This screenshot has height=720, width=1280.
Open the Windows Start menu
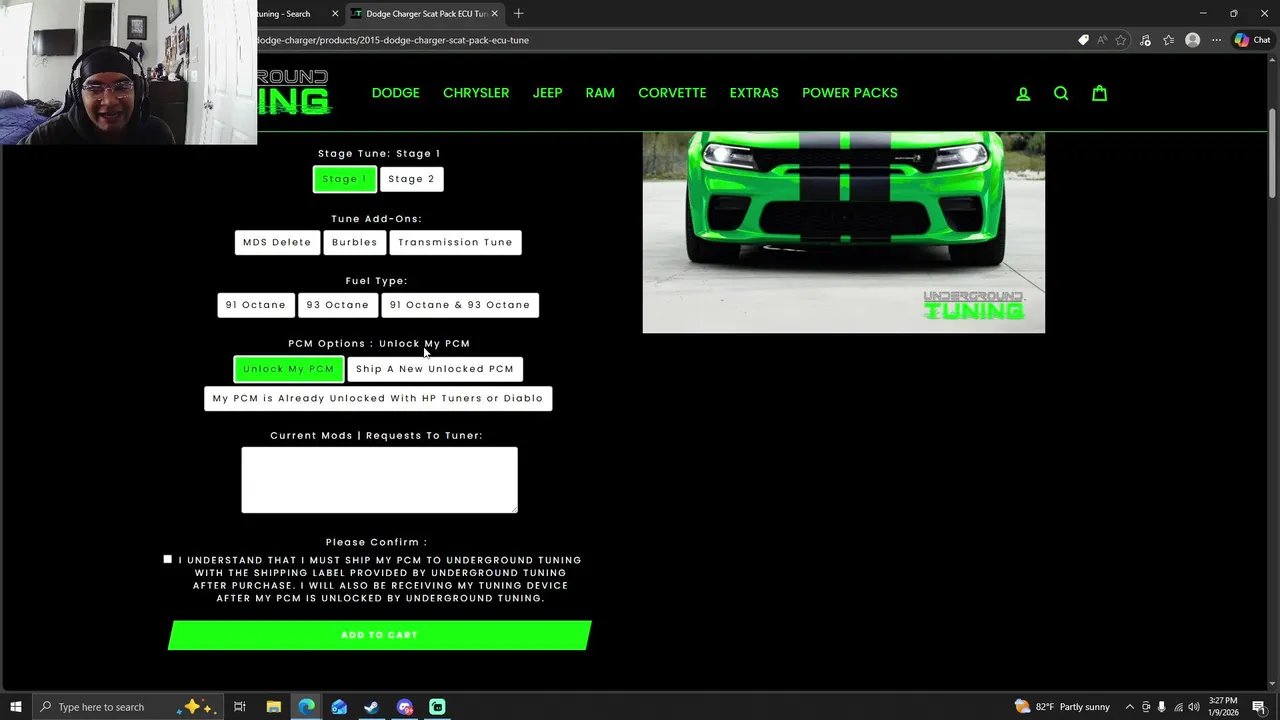(x=15, y=707)
